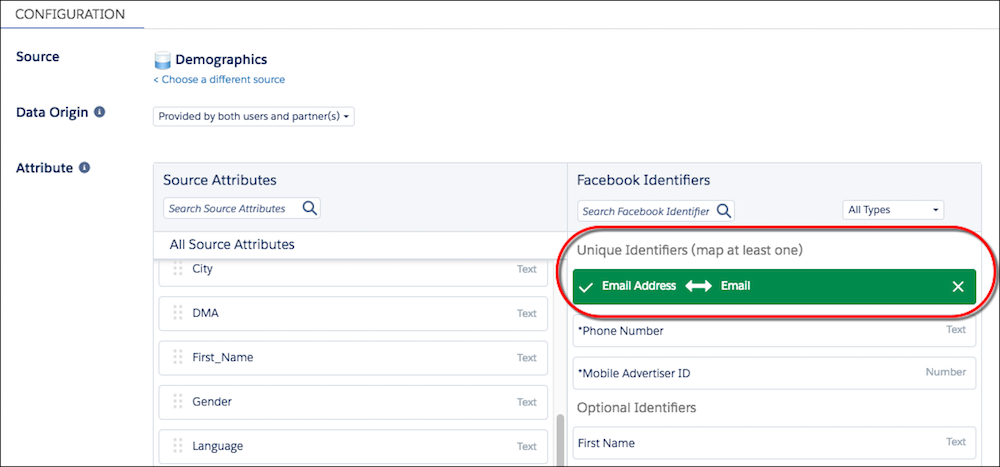This screenshot has width=1000, height=467.
Task: Click the Data Origin info icon
Action: pyautogui.click(x=99, y=112)
